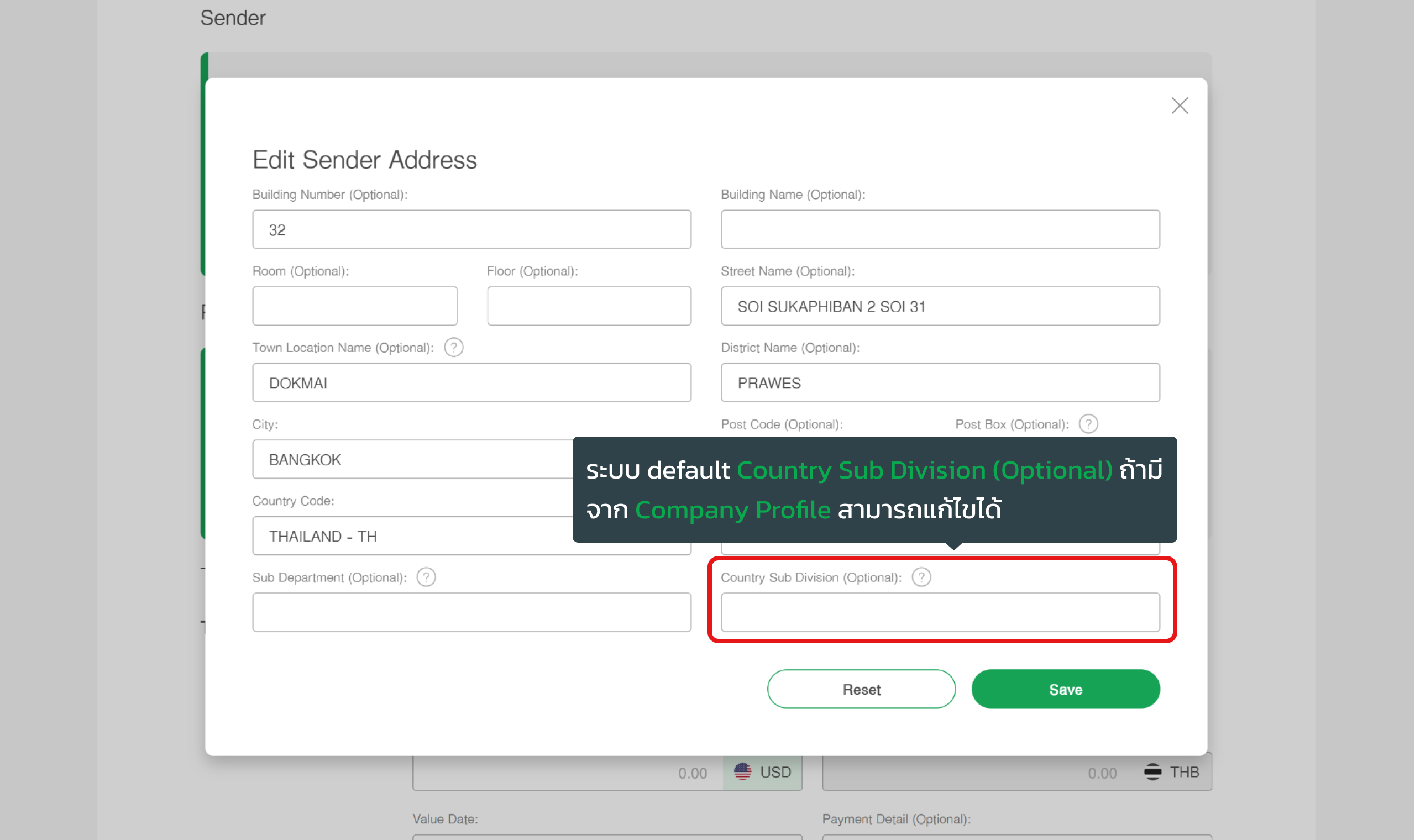Click the USD flag currency icon
1415x840 pixels.
(743, 772)
